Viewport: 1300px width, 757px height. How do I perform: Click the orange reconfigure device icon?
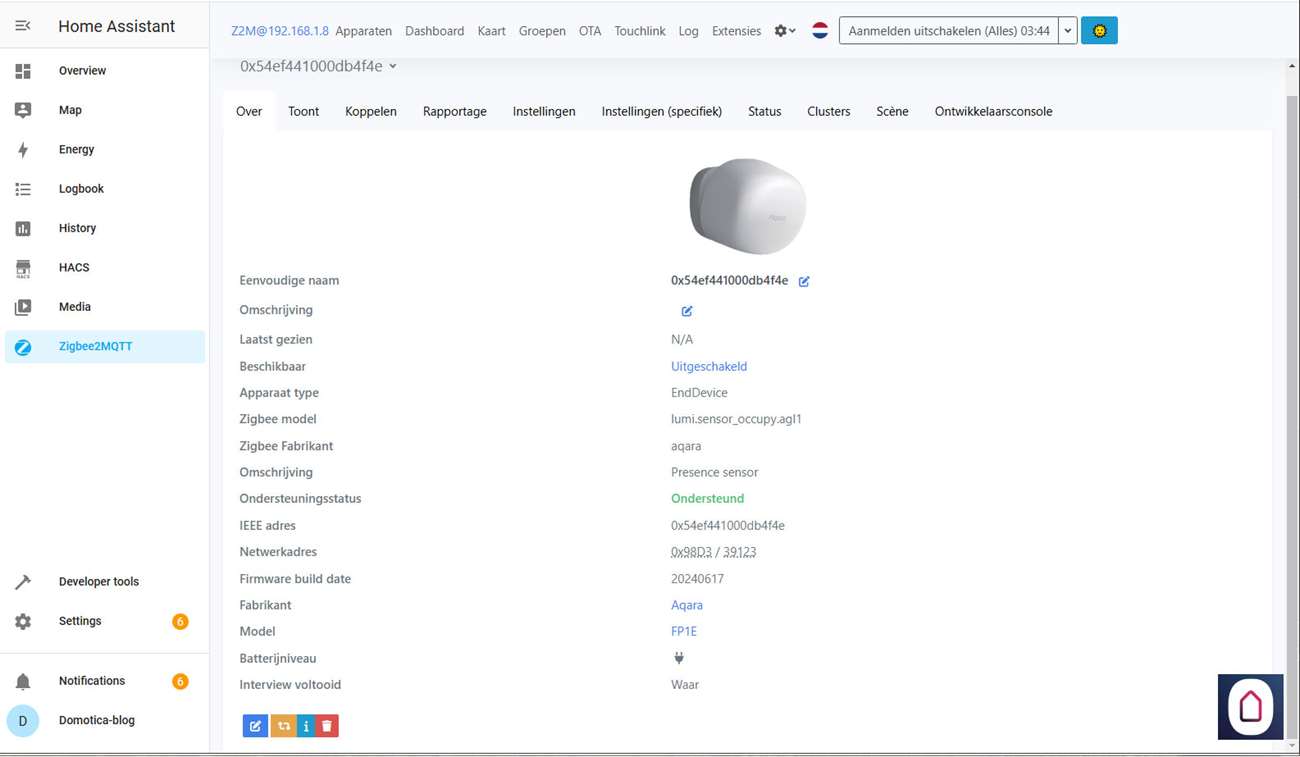click(284, 726)
